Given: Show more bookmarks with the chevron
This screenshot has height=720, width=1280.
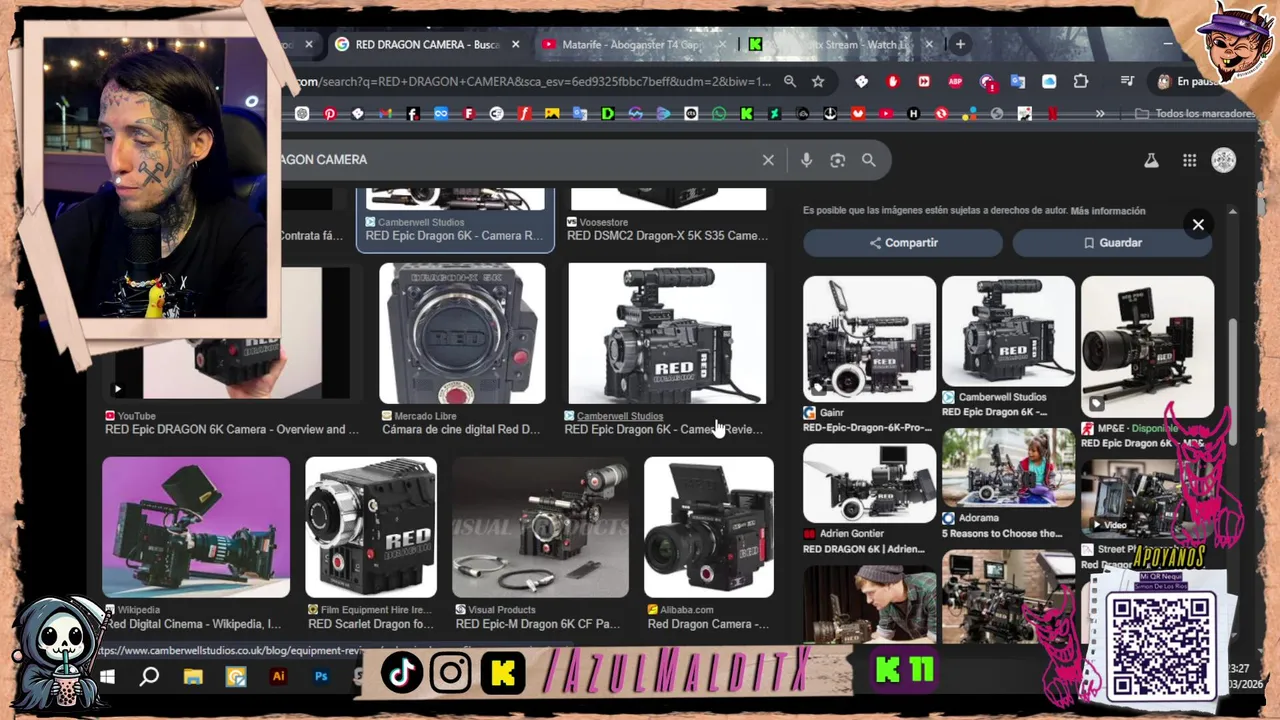Looking at the screenshot, I should [x=1100, y=114].
